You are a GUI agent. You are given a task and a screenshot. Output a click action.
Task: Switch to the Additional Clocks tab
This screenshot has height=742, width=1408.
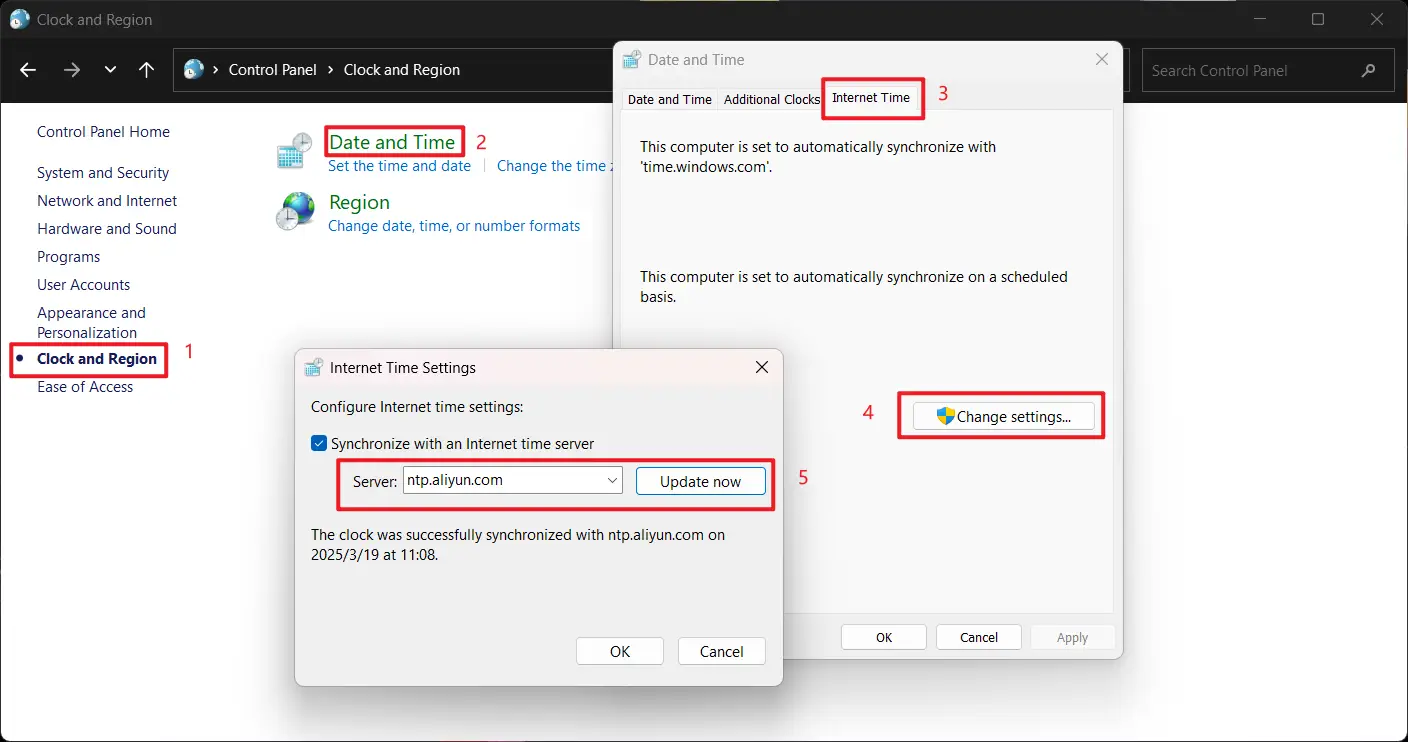click(771, 99)
